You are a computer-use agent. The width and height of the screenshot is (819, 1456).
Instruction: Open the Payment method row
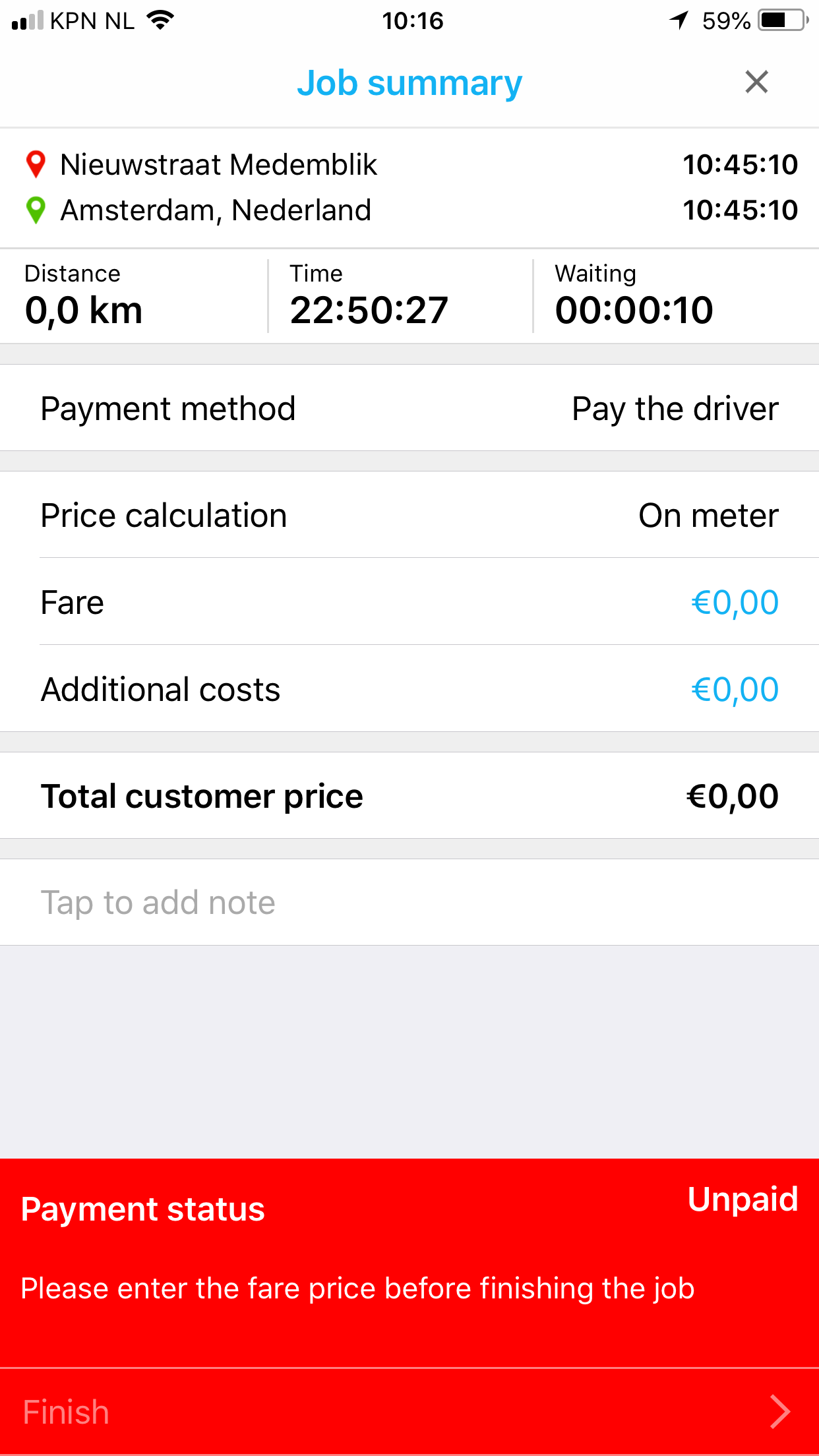(409, 408)
